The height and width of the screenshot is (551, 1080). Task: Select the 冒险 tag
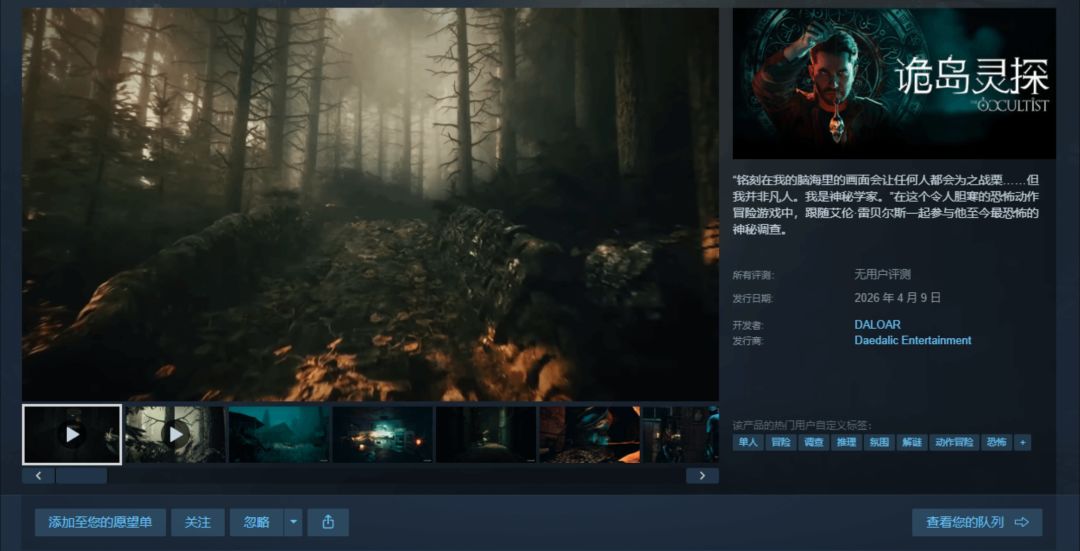(x=781, y=442)
